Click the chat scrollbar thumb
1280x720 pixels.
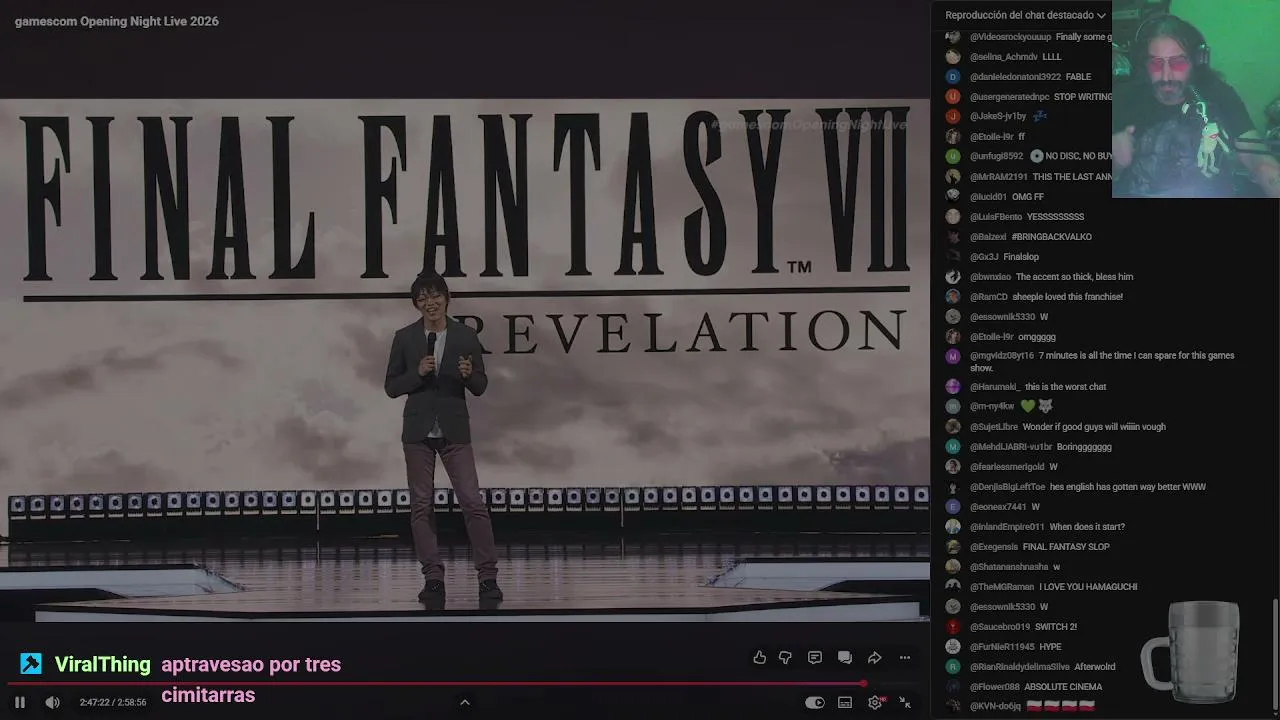coord(1275,655)
